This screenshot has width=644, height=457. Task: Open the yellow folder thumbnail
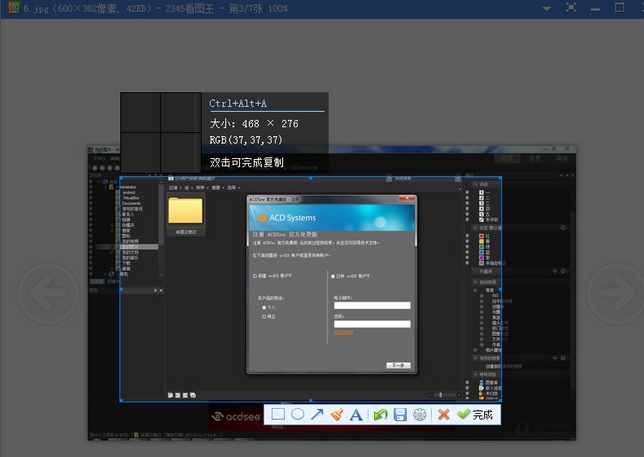coord(186,211)
